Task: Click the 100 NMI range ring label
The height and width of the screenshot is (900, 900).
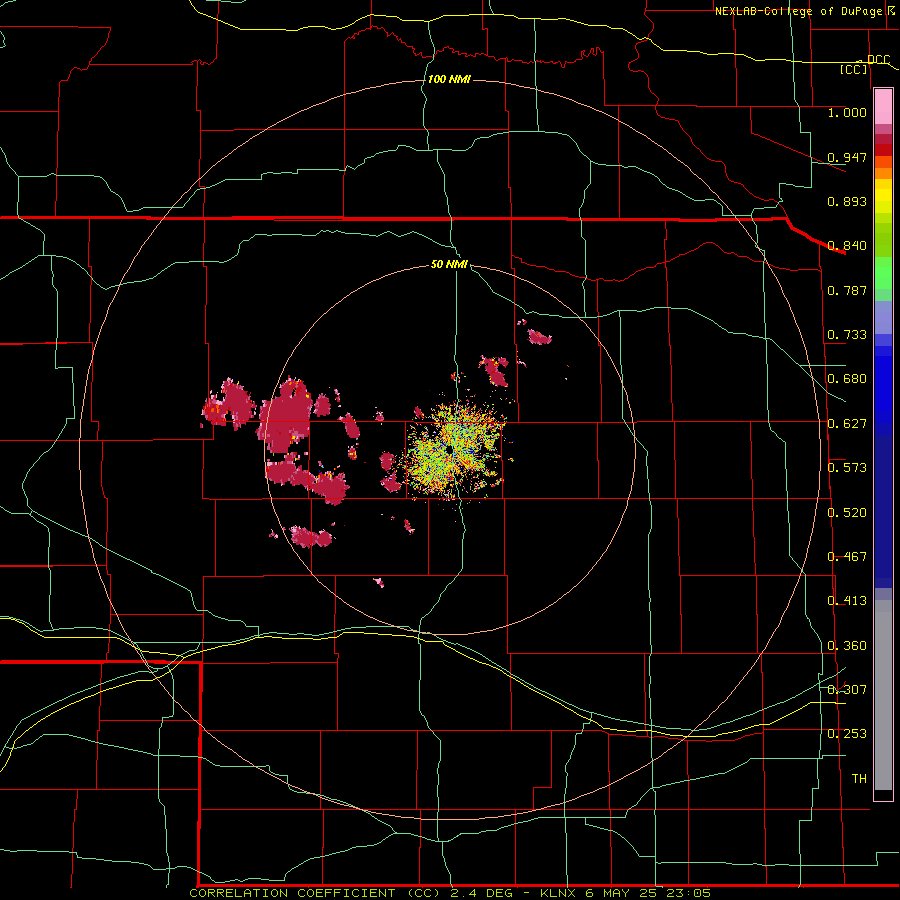Action: [x=449, y=79]
